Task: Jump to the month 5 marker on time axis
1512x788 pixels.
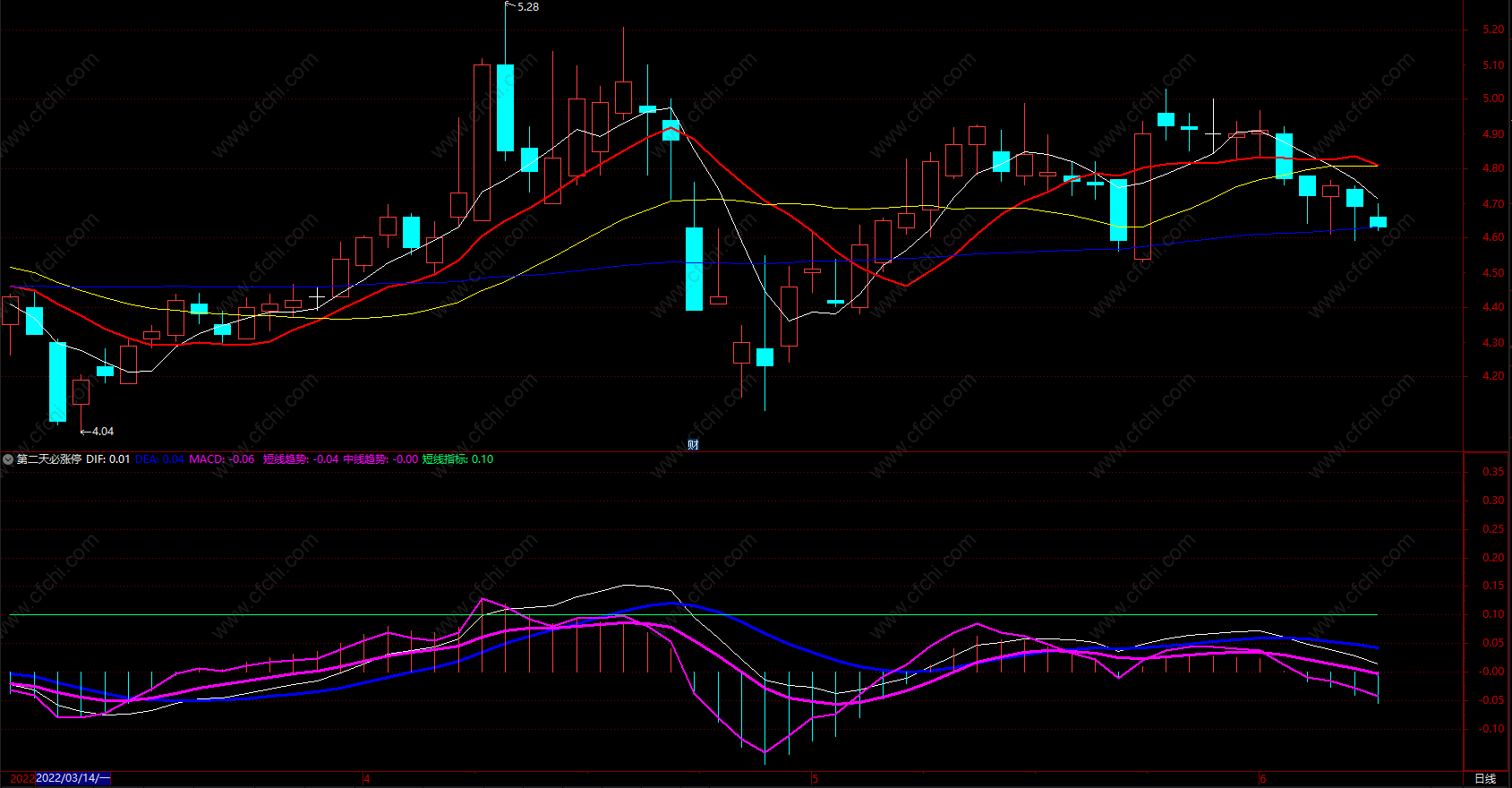Action: [815, 779]
